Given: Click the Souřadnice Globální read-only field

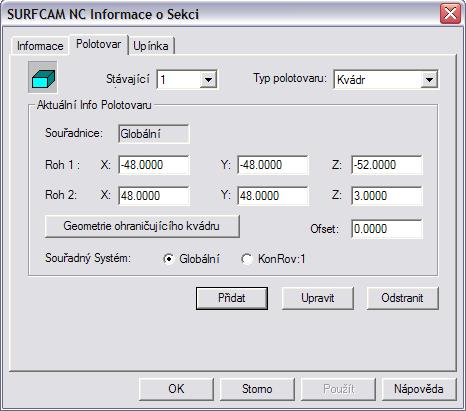Looking at the screenshot, I should point(154,134).
